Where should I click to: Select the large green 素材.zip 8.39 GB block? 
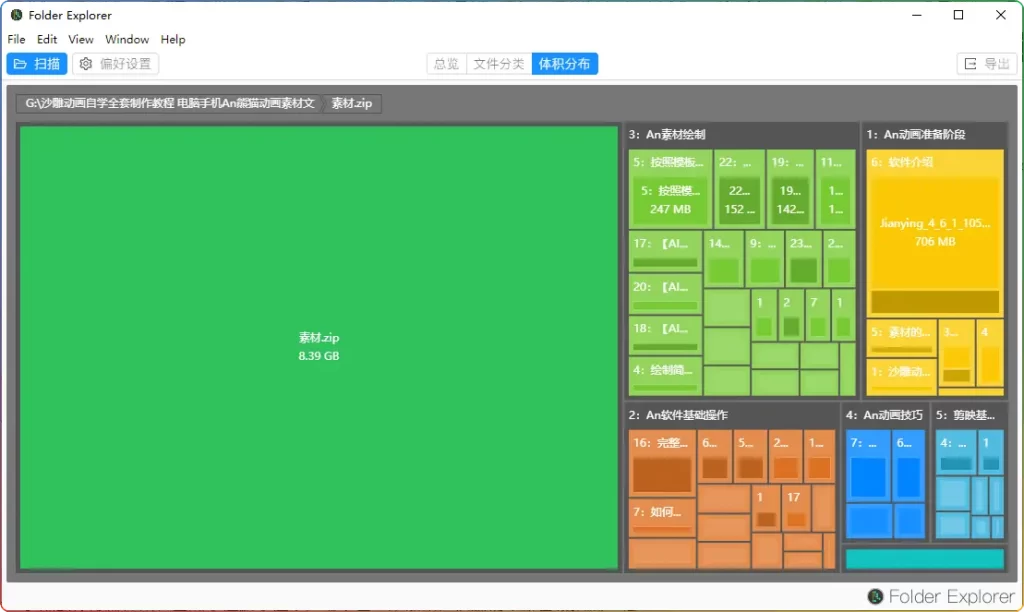coord(318,347)
